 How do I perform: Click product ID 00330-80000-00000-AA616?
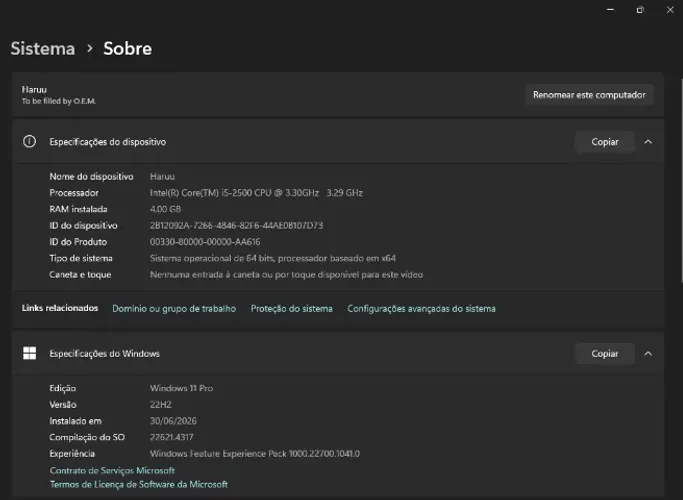205,242
